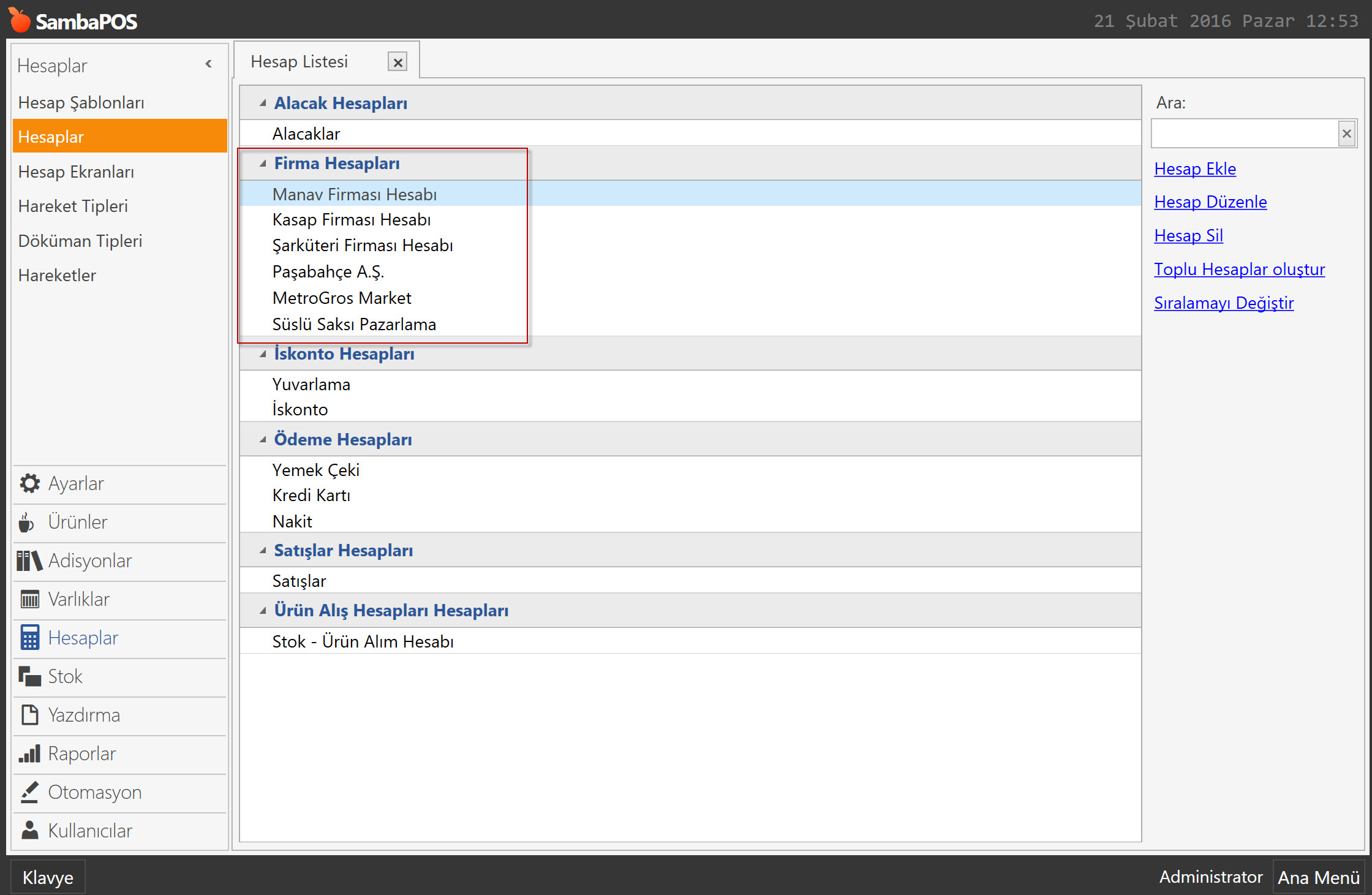
Task: Select Manav Firması Hesabı row
Action: tap(690, 194)
